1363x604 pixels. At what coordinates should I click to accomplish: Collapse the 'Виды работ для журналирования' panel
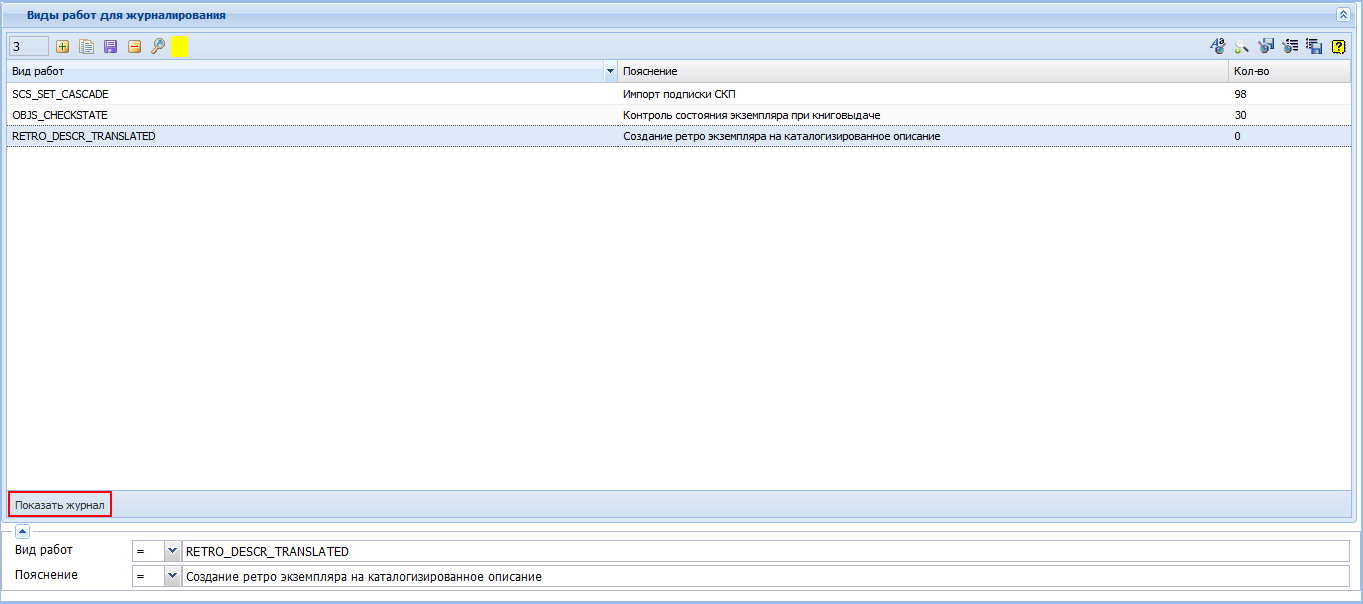coord(1343,15)
